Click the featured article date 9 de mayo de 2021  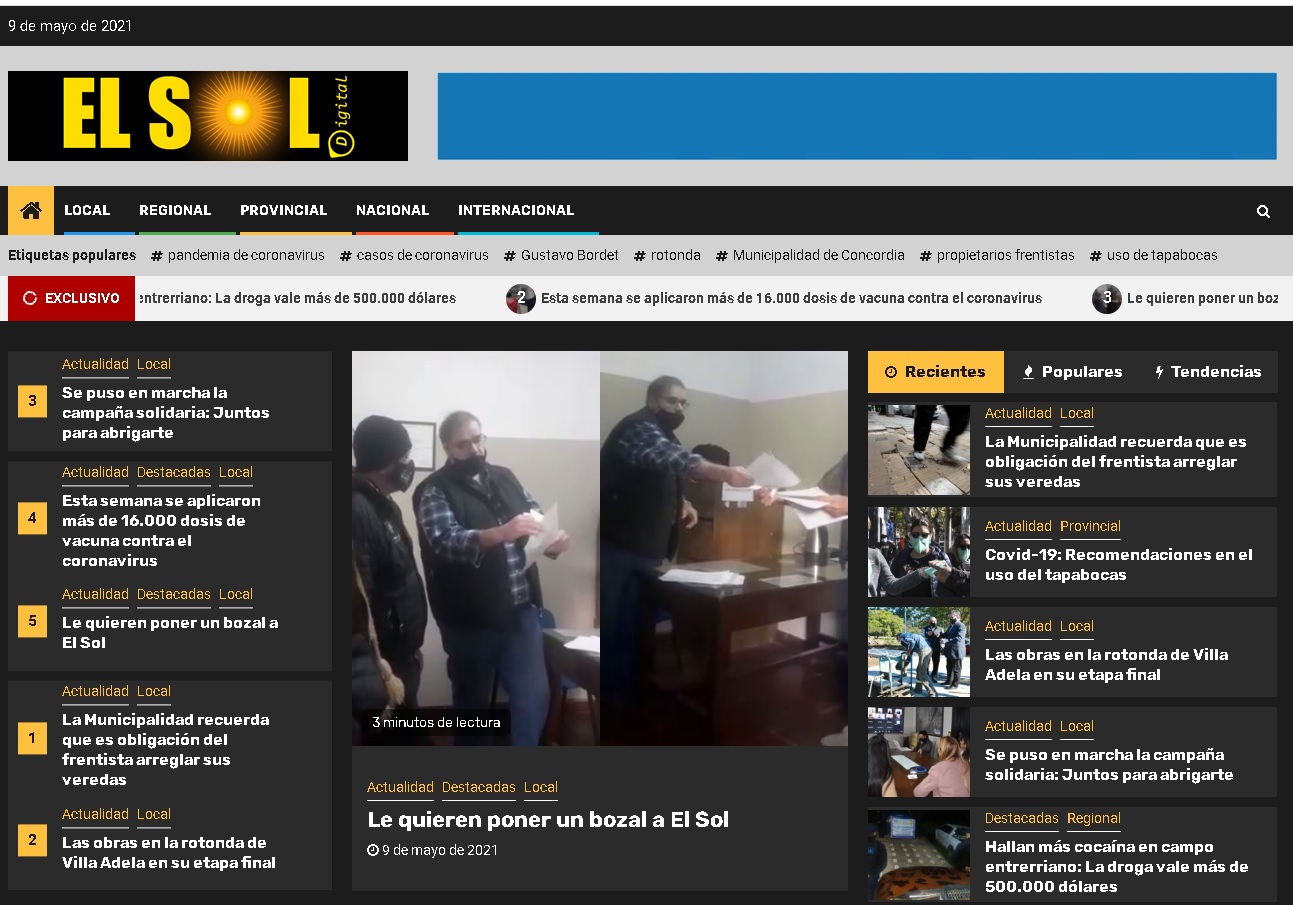click(x=432, y=850)
